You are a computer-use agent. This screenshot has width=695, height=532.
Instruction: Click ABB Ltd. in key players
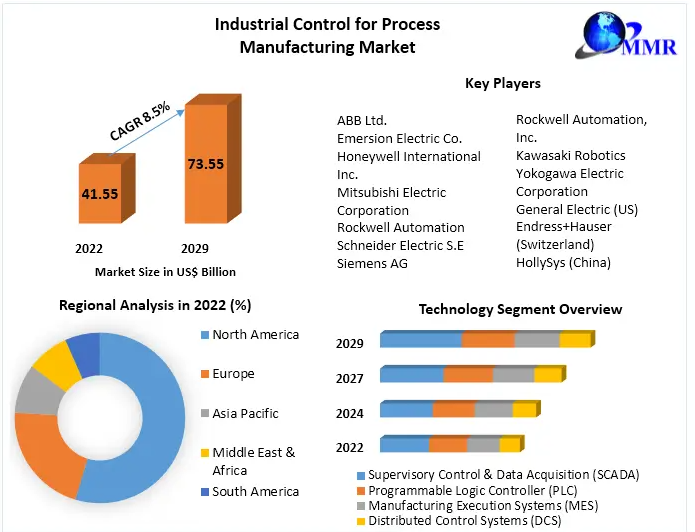pyautogui.click(x=362, y=121)
